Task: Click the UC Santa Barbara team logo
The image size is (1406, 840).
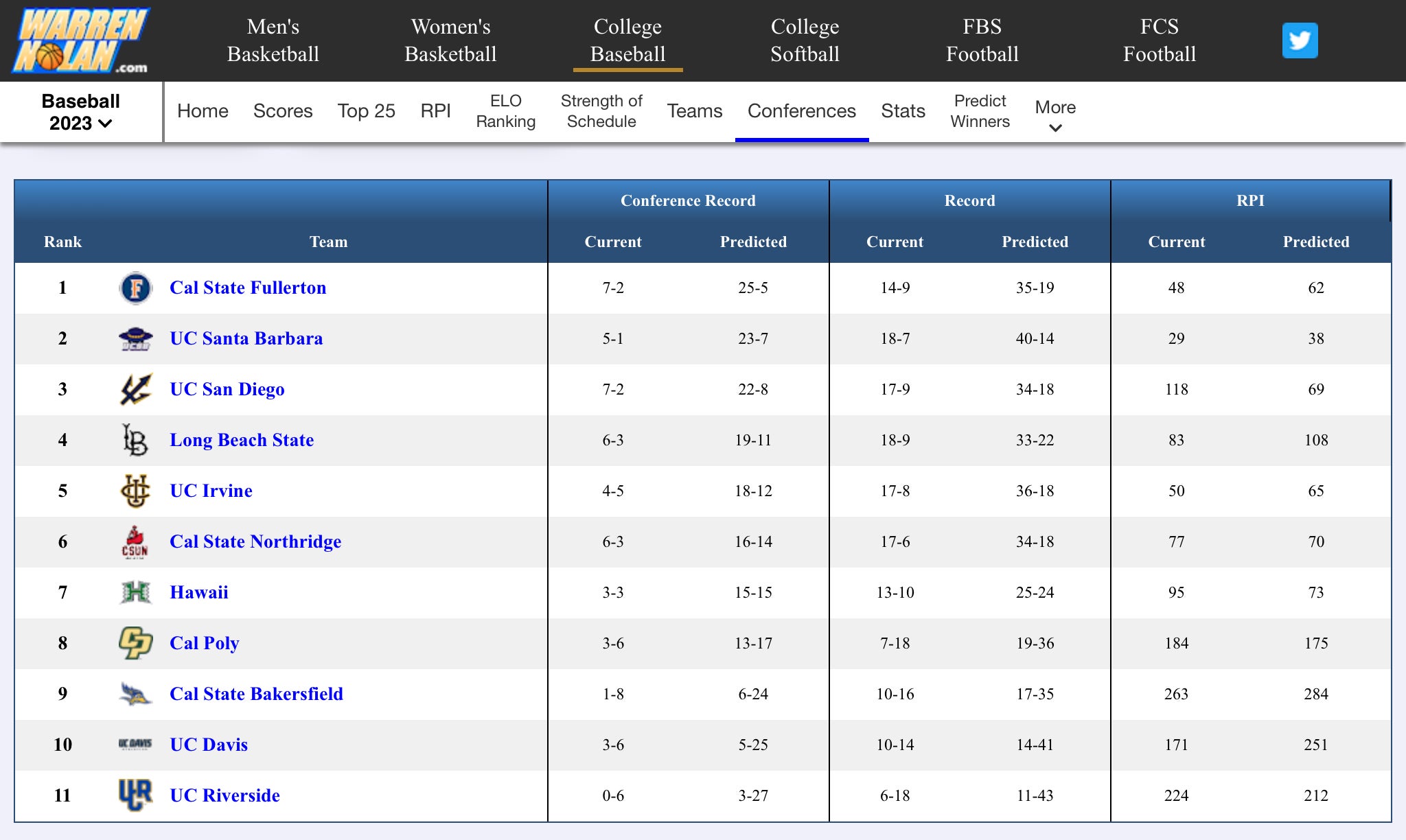Action: (x=135, y=339)
